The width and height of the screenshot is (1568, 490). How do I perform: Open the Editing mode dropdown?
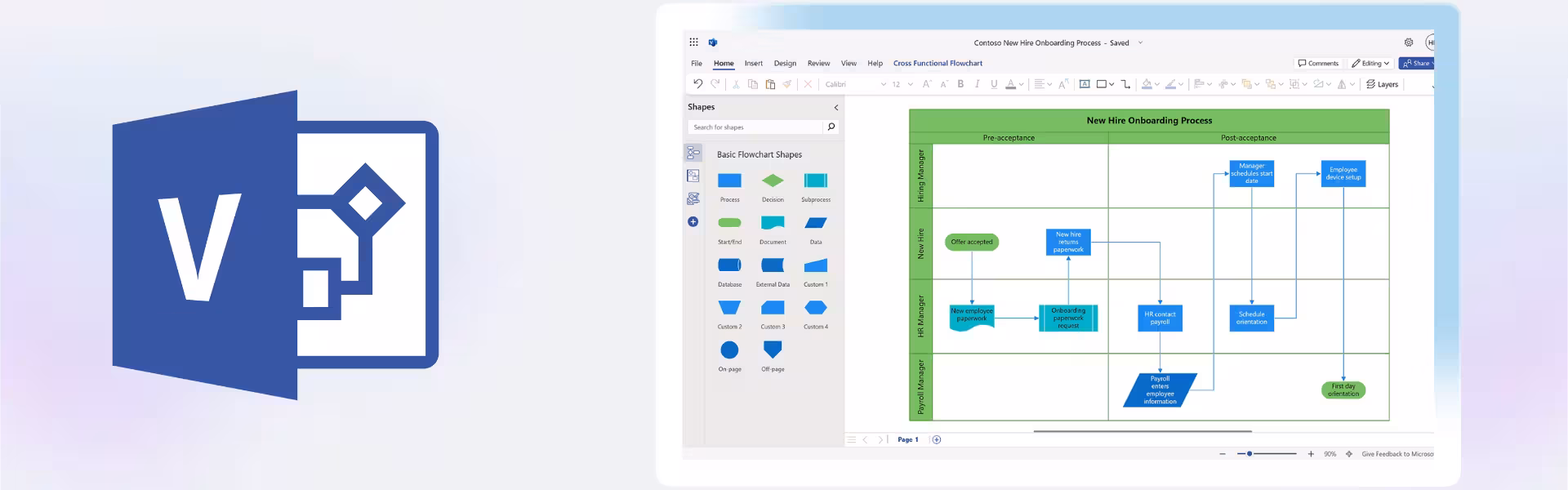1370,63
